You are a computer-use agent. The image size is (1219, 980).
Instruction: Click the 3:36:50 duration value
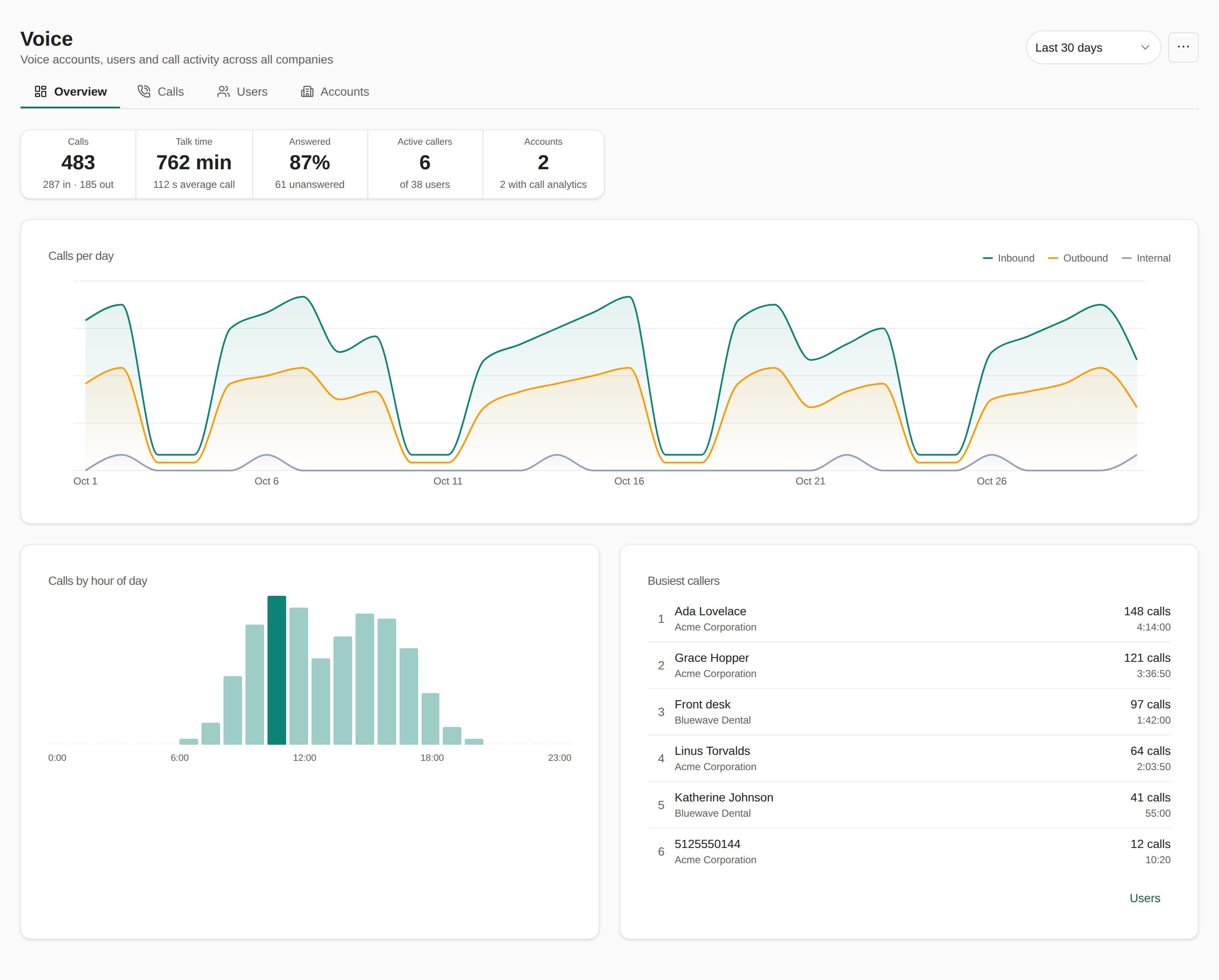pyautogui.click(x=1153, y=673)
